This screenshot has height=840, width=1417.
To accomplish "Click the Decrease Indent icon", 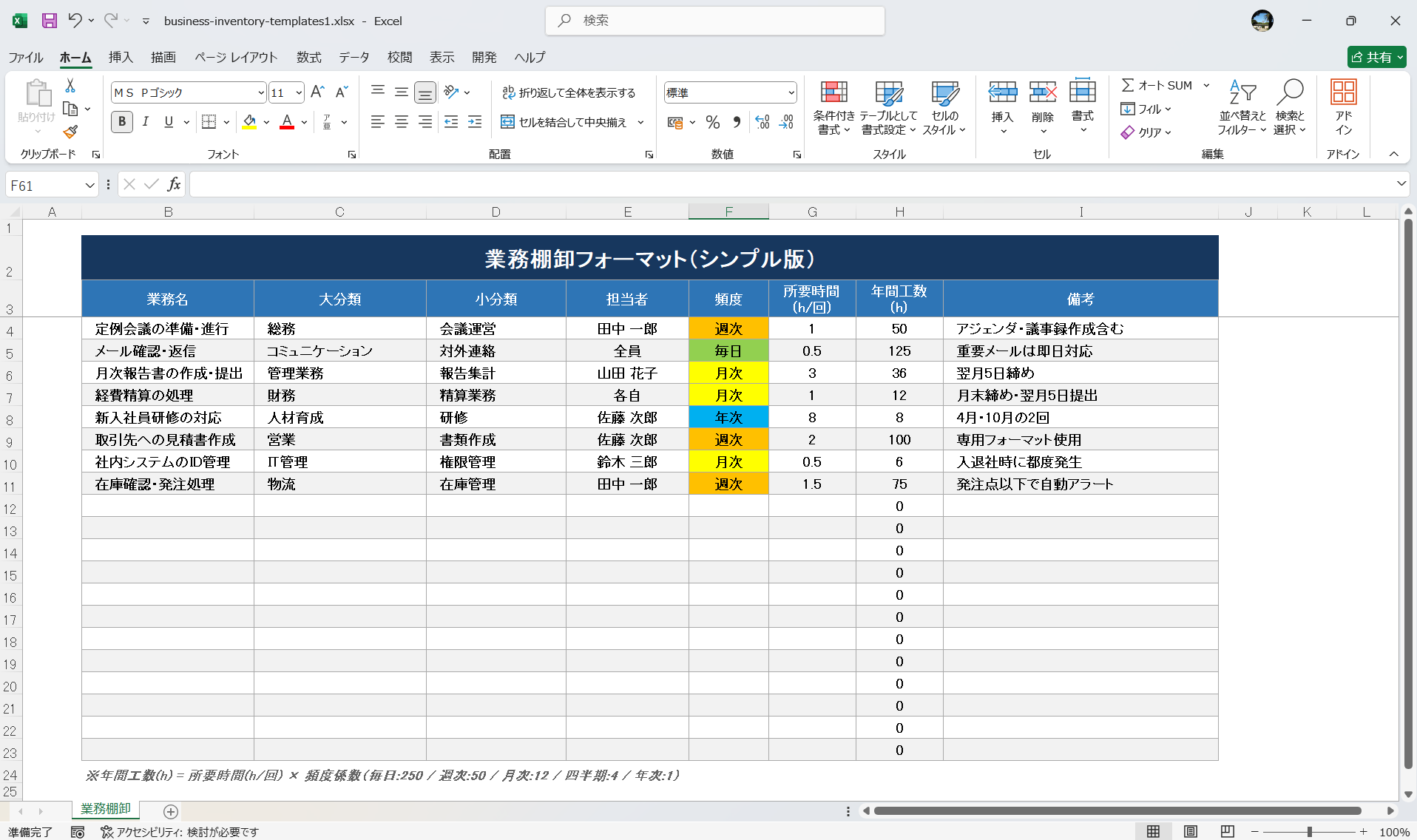I will [451, 122].
